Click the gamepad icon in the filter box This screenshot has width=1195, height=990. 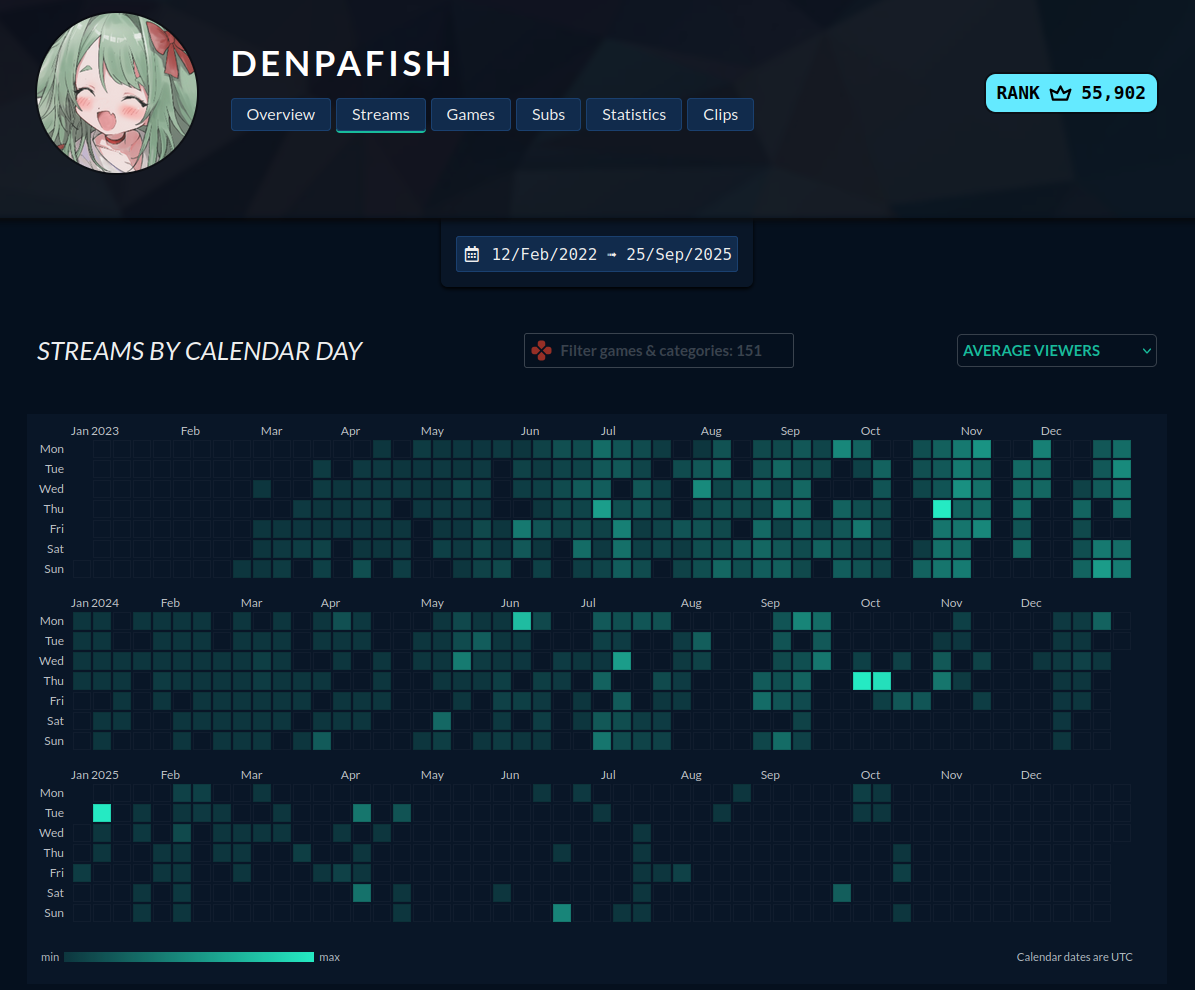tap(542, 351)
